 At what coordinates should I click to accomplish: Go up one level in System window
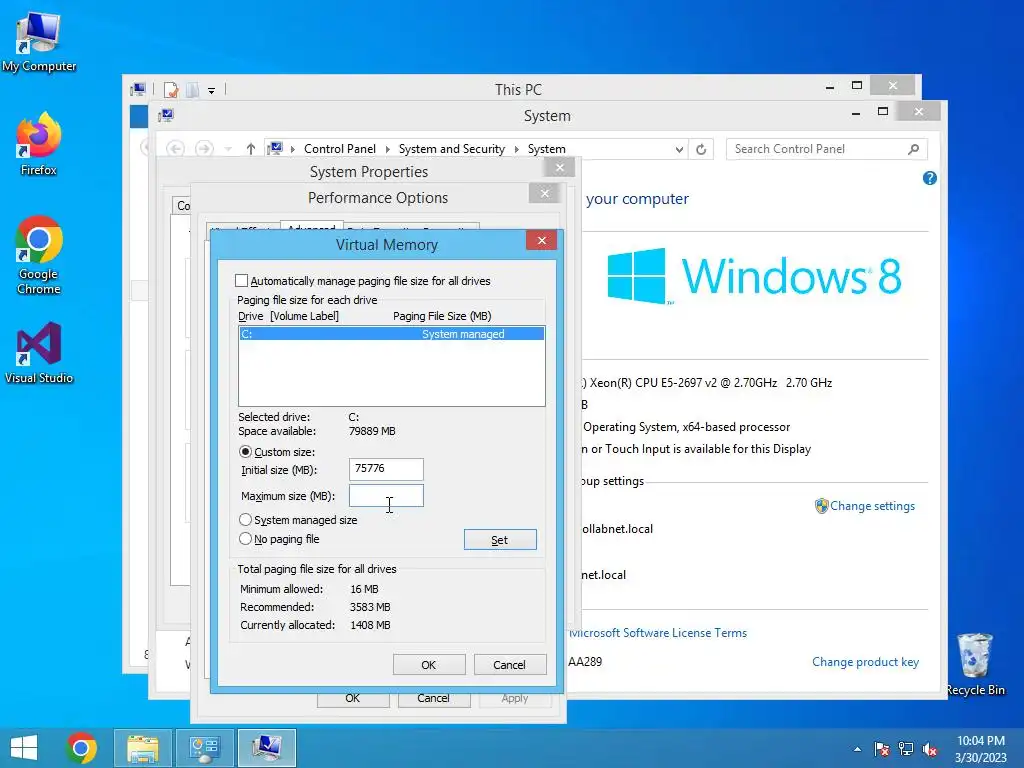(x=251, y=149)
